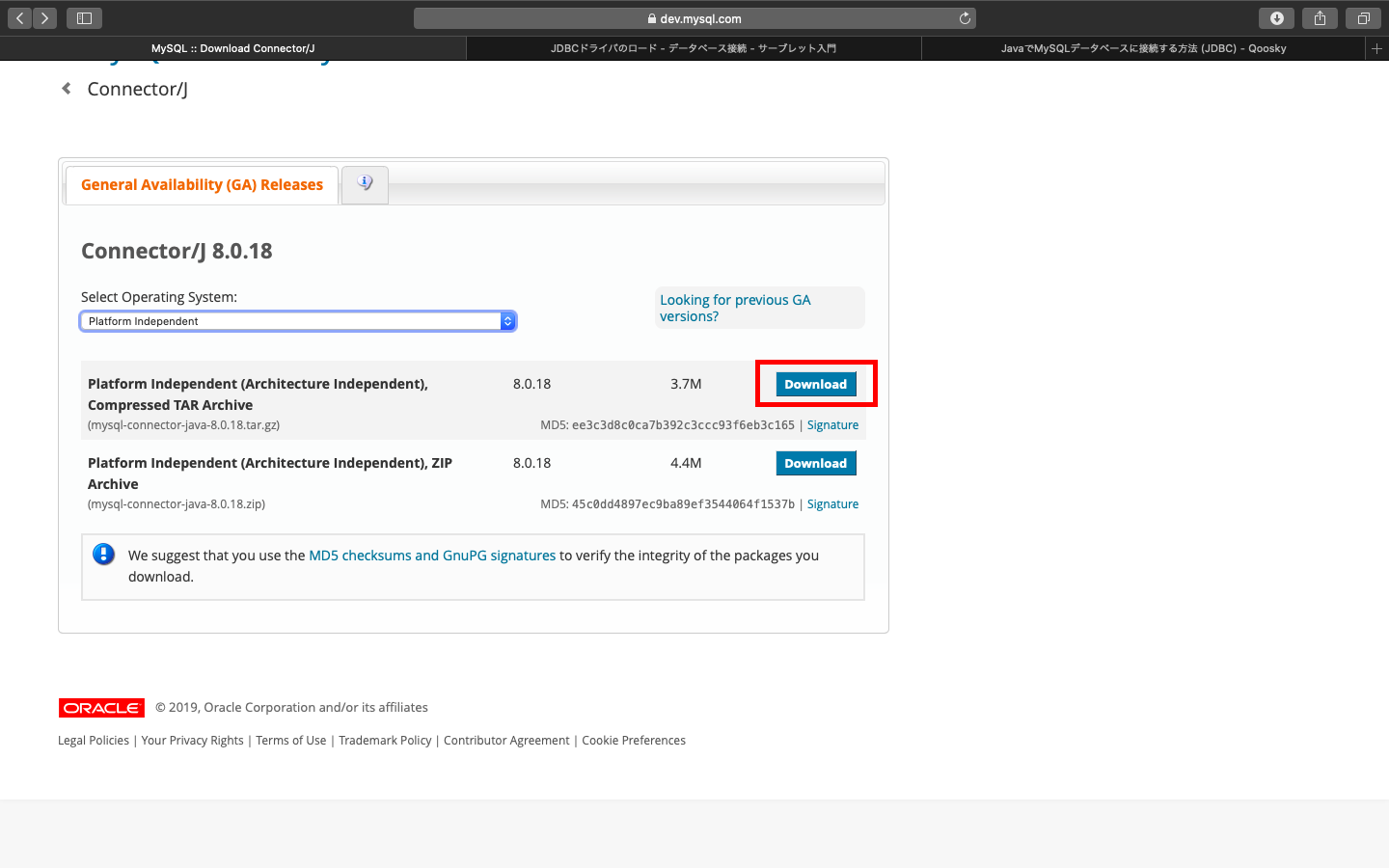The width and height of the screenshot is (1389, 868).
Task: Open Cookie Preferences footer link
Action: [x=634, y=741]
